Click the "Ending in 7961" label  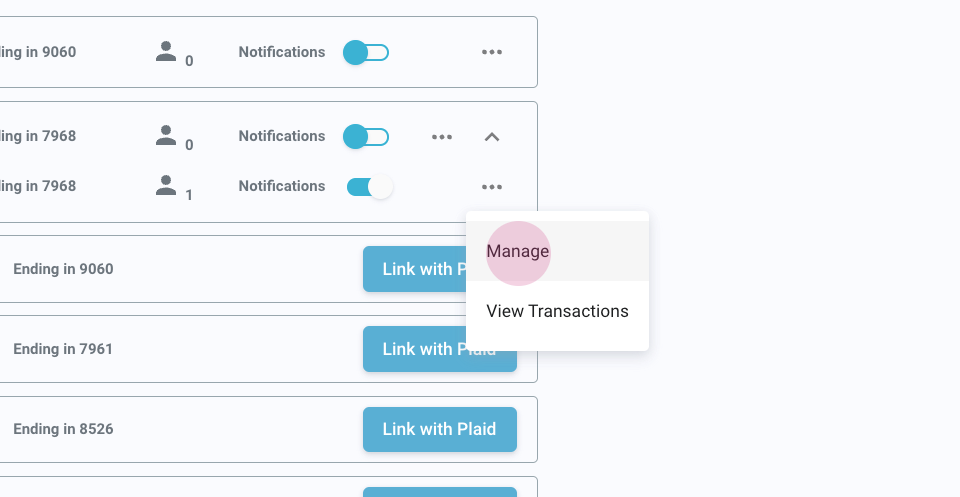pos(63,349)
